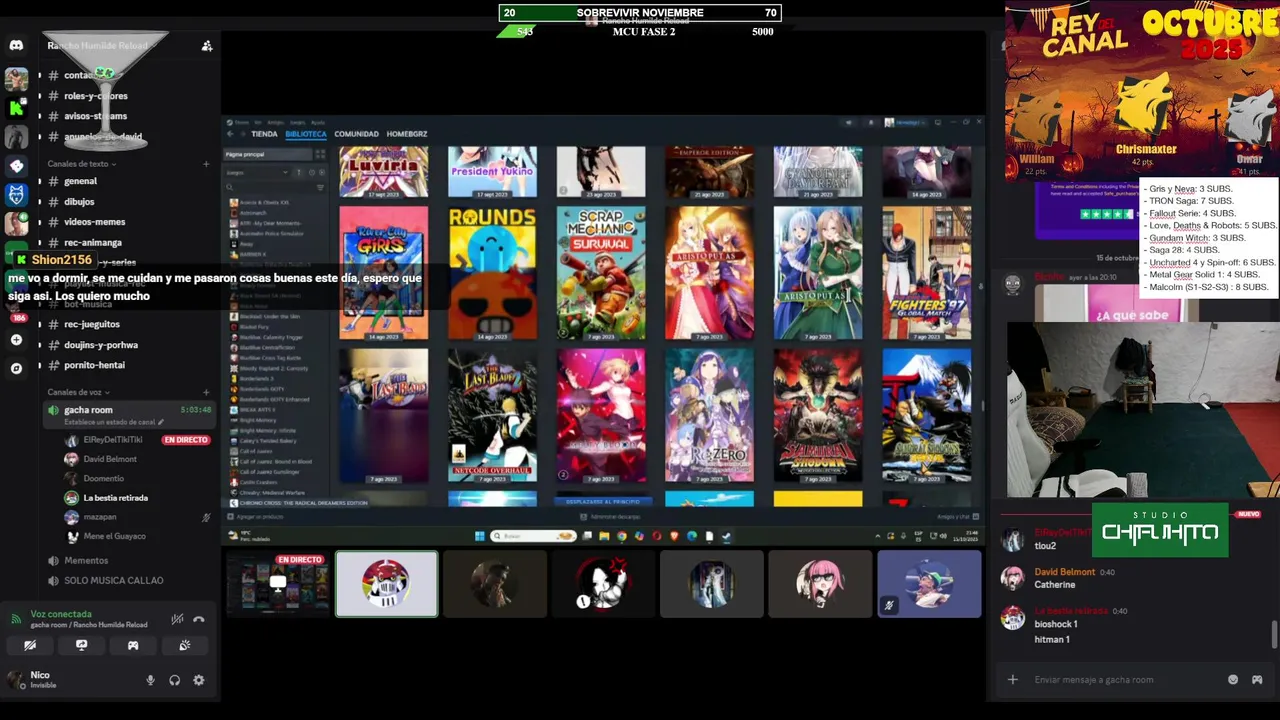Start an activity with the controller icon
The image size is (1280, 720).
(x=133, y=645)
